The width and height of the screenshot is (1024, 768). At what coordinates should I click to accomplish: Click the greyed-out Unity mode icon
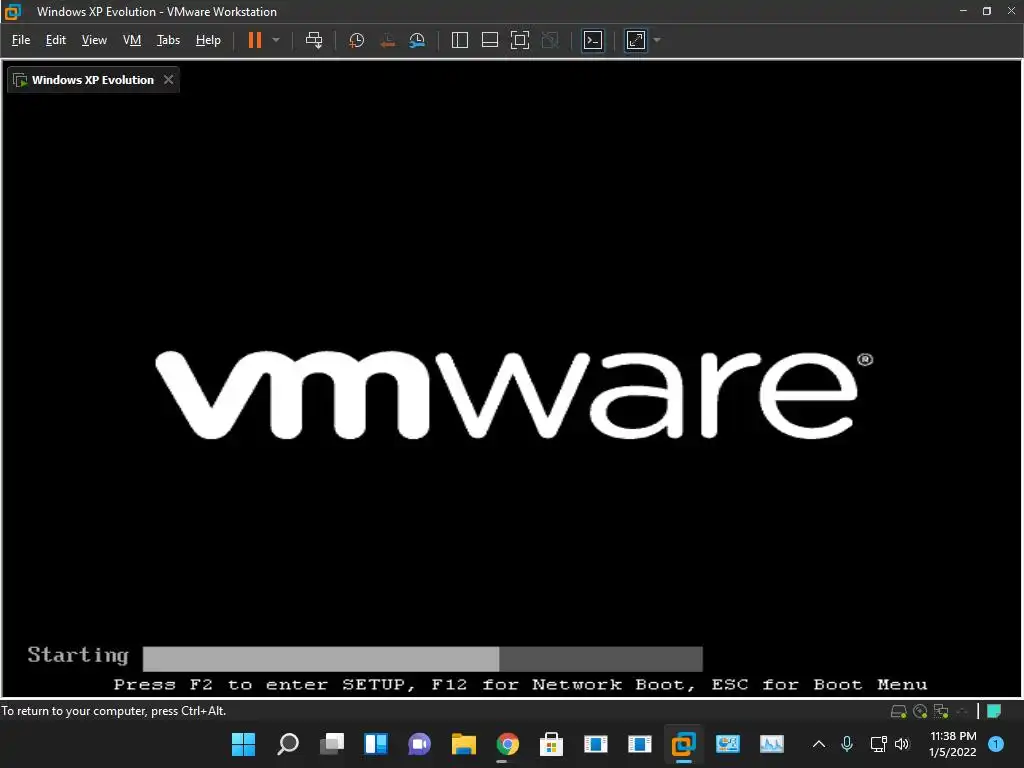coord(551,40)
